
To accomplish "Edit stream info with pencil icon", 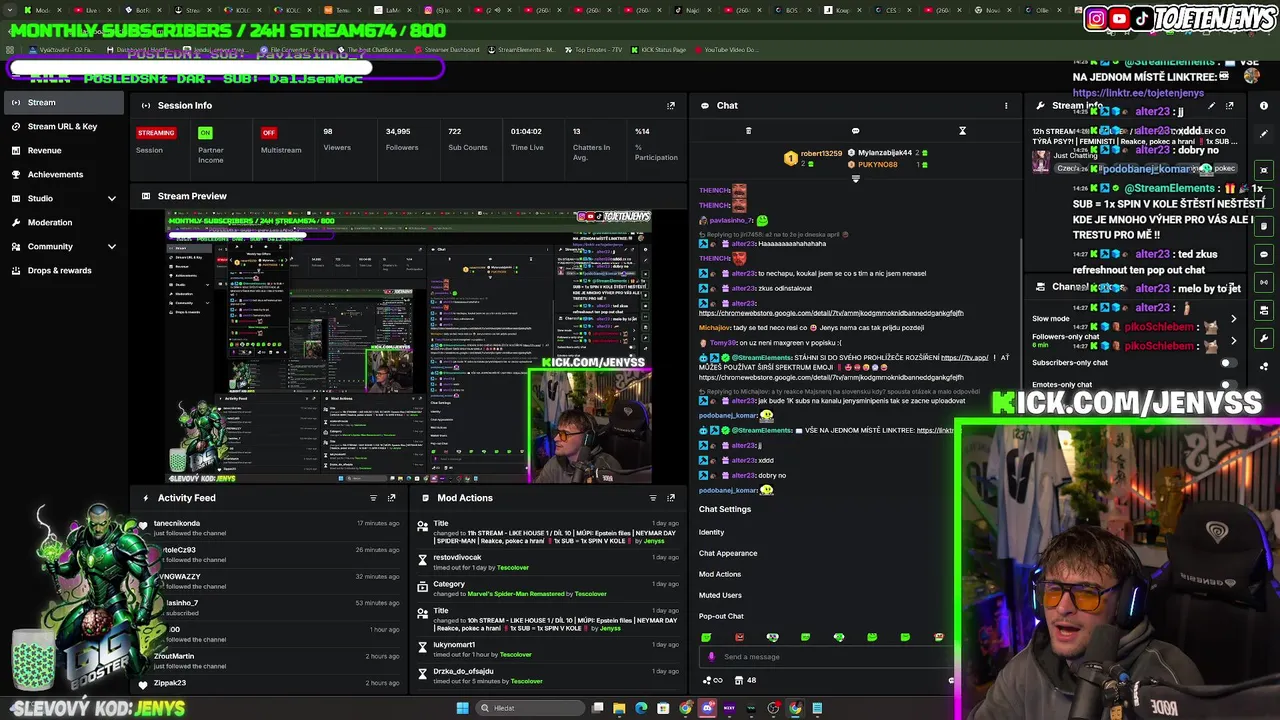I will pos(1211,105).
